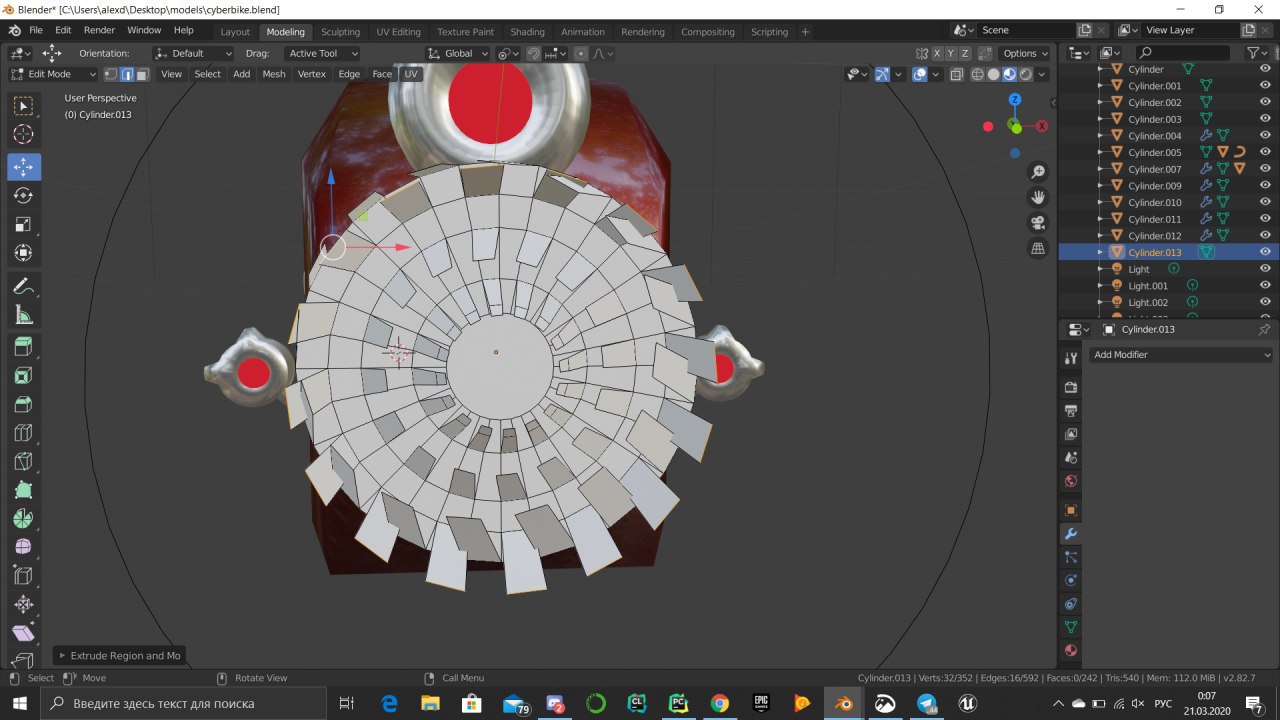Image resolution: width=1280 pixels, height=720 pixels.
Task: Enable vertex select mode
Action: click(110, 74)
